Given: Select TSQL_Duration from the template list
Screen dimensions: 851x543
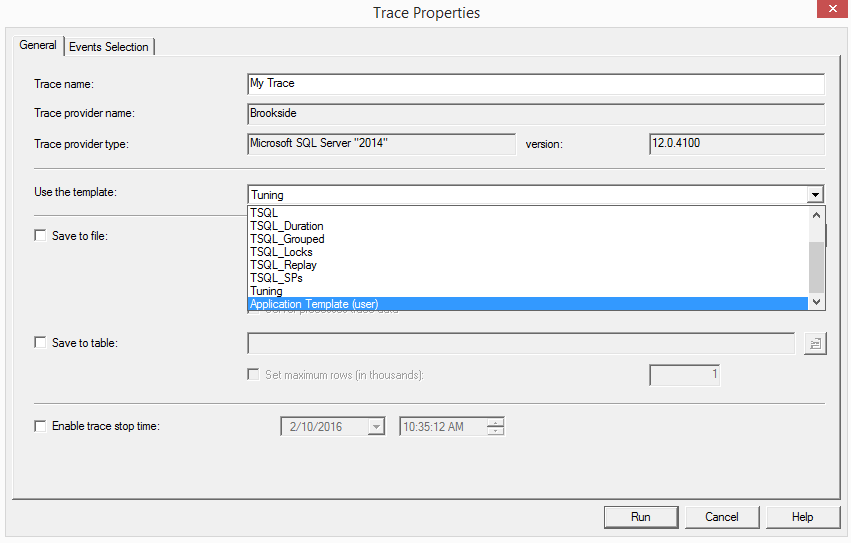Looking at the screenshot, I should tap(287, 226).
